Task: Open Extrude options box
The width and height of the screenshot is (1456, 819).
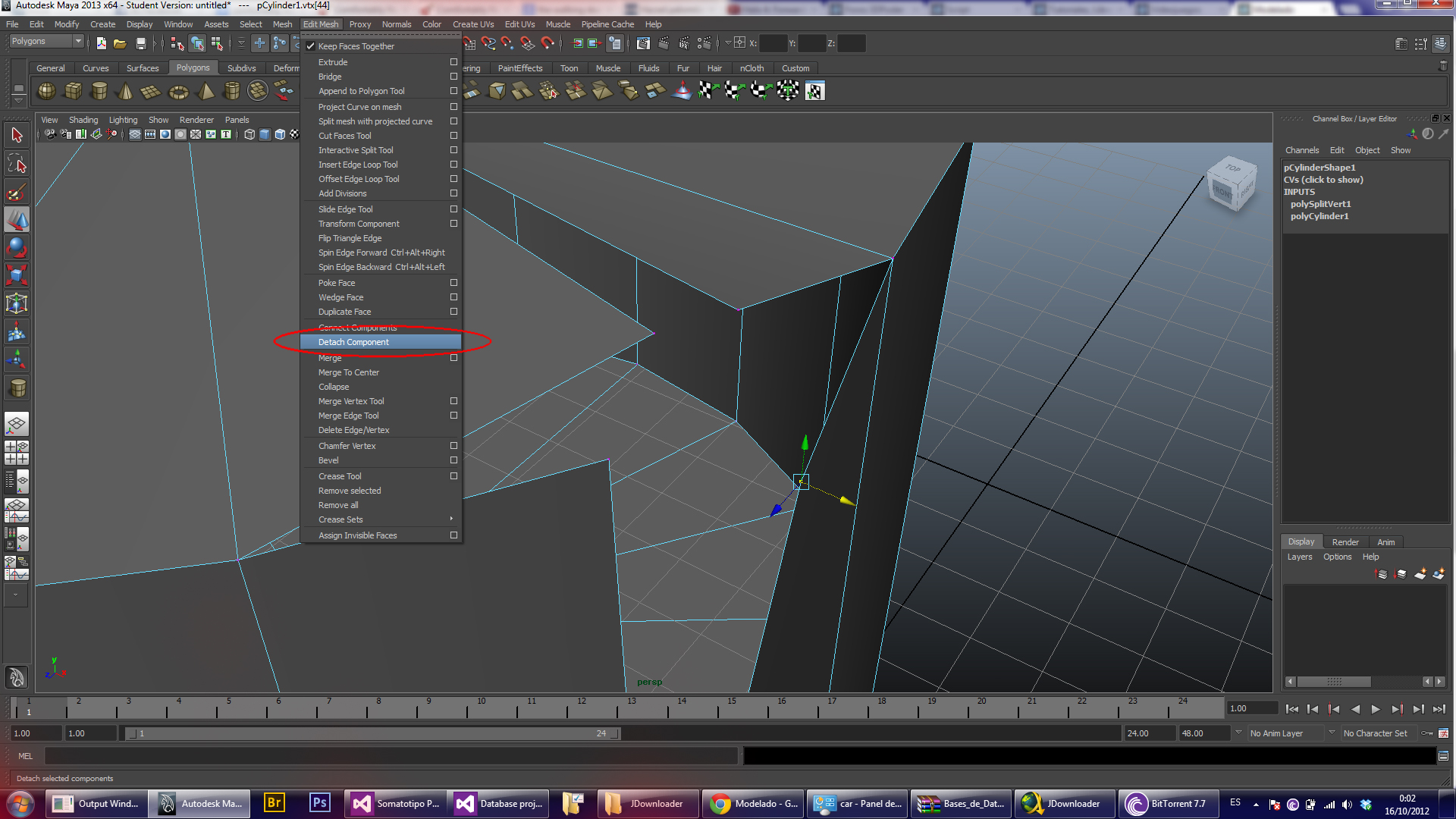Action: click(453, 62)
